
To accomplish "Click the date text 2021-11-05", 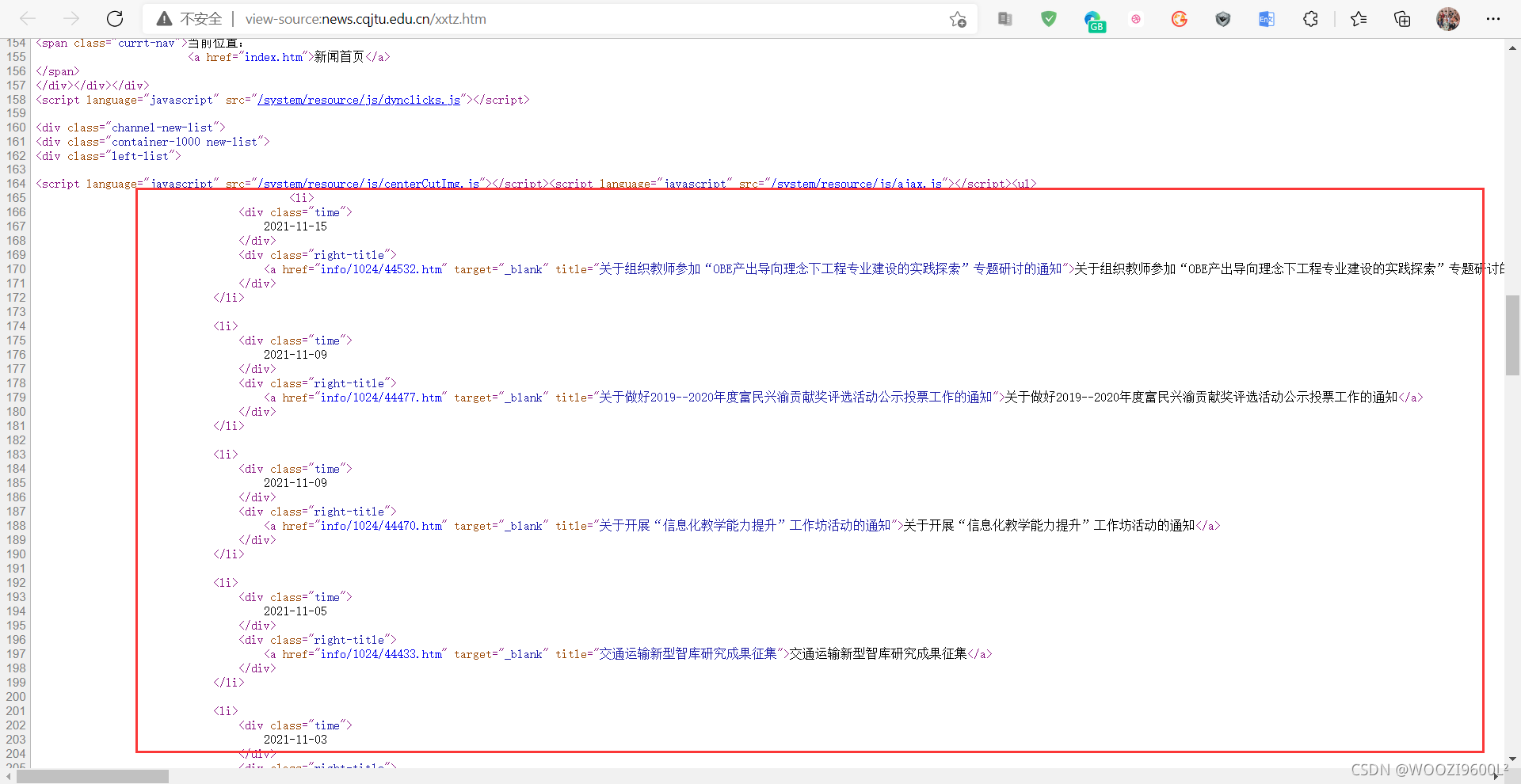I will (295, 611).
